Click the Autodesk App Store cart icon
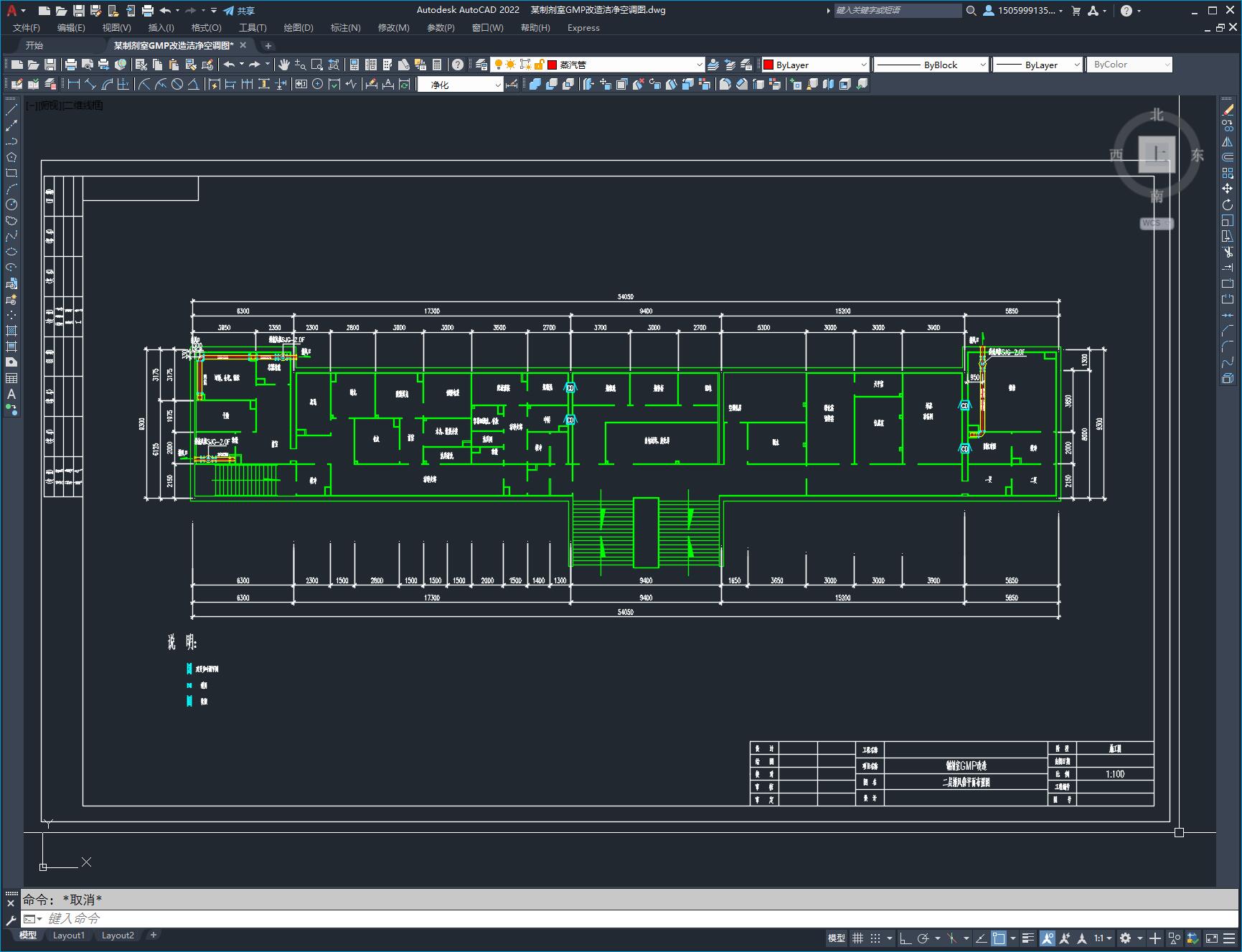The image size is (1242, 952). click(1076, 11)
